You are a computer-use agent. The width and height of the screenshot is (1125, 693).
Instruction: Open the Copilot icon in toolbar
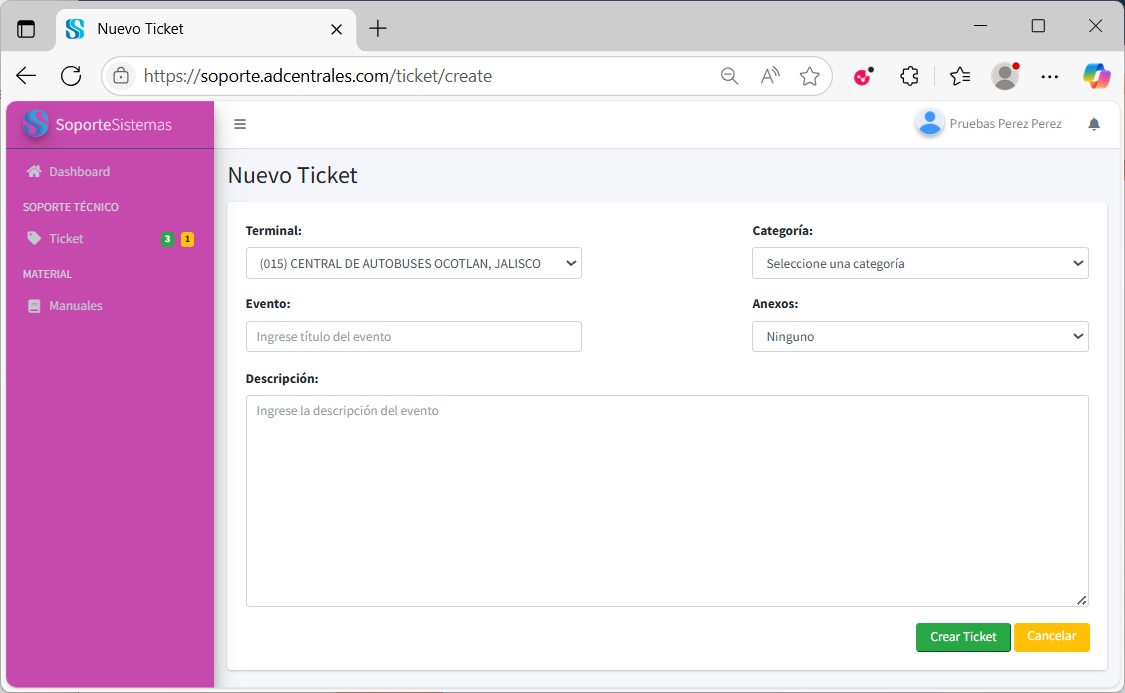point(1096,76)
